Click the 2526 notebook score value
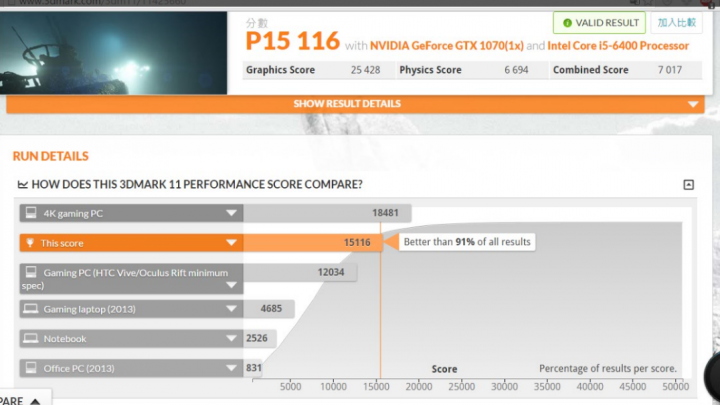 click(x=257, y=338)
